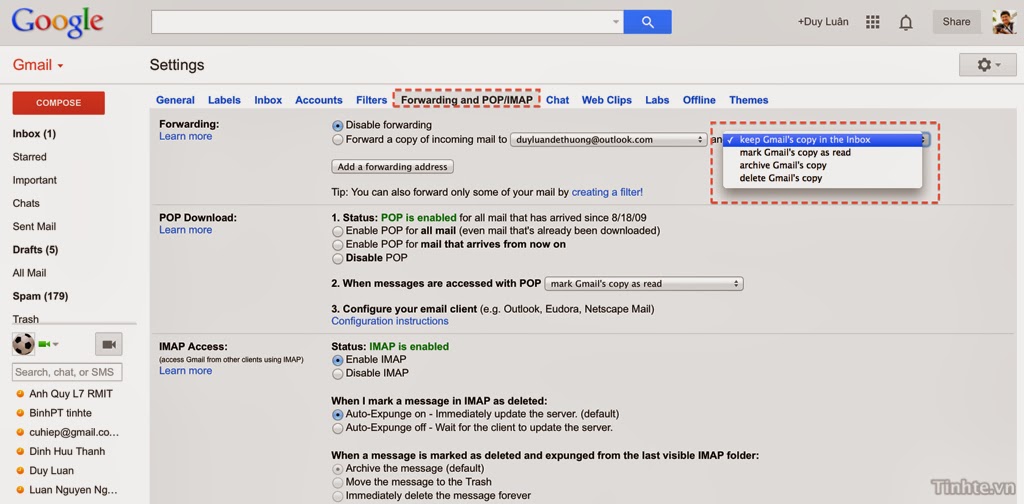Open the Accounts tab

pos(319,100)
